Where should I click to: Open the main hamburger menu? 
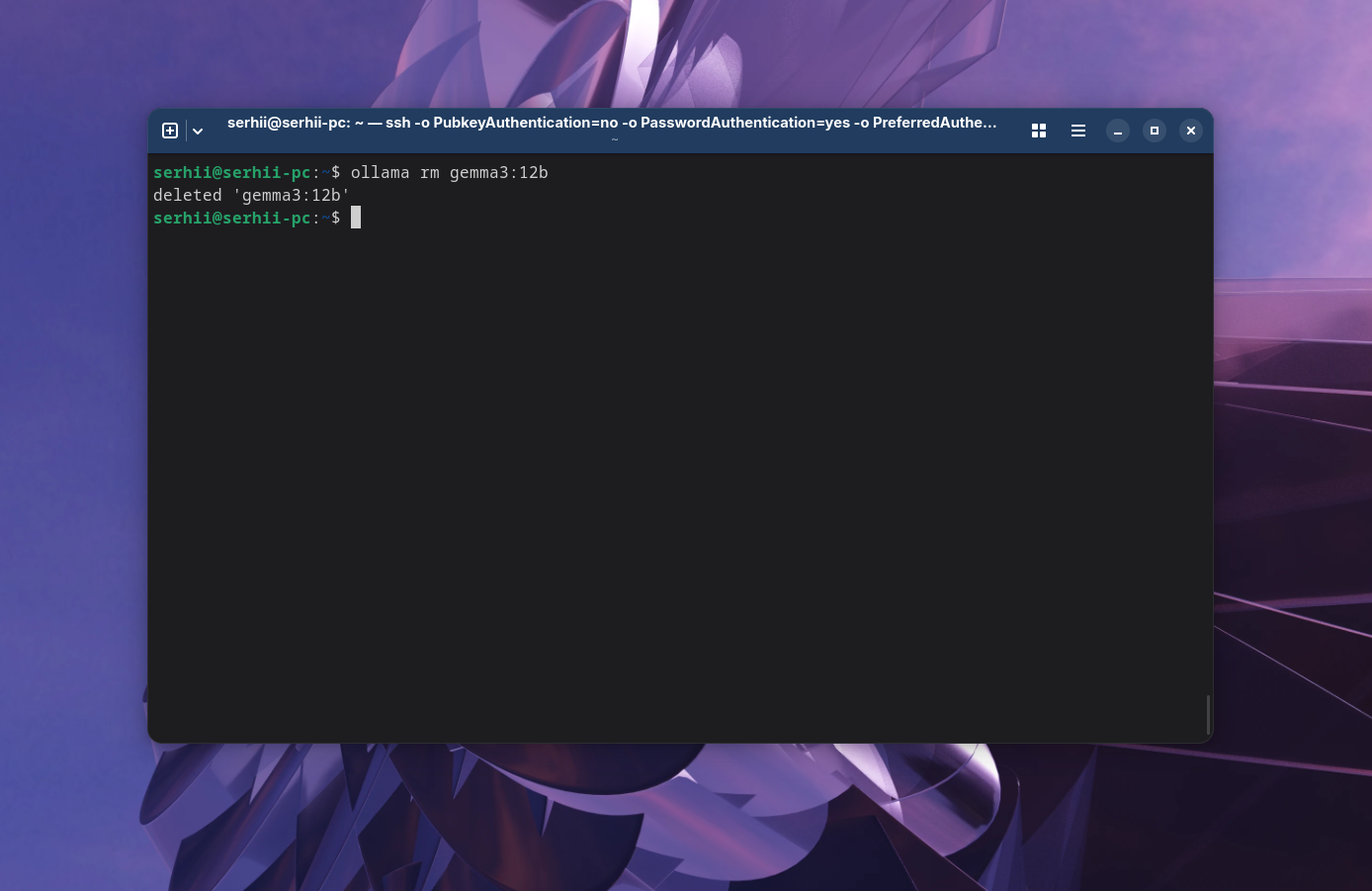(1077, 130)
